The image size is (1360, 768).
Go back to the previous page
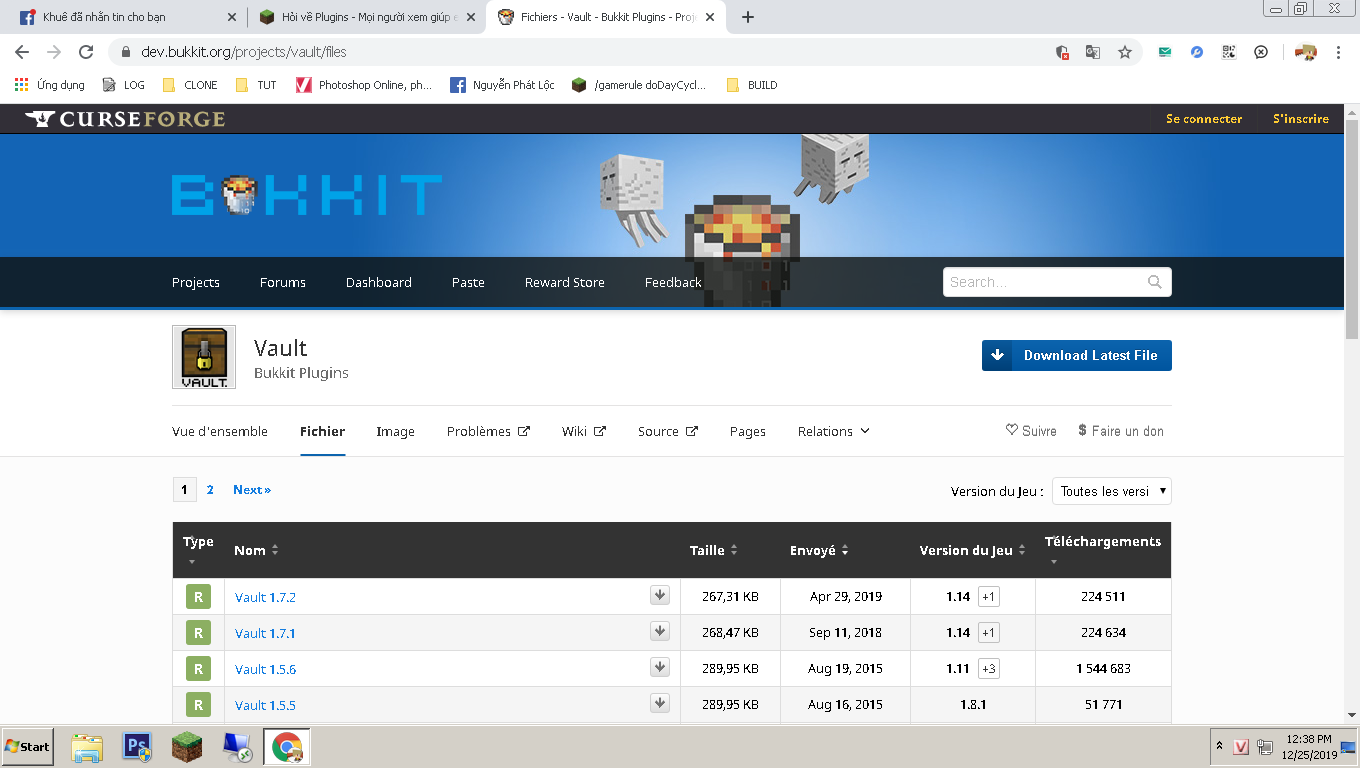22,52
